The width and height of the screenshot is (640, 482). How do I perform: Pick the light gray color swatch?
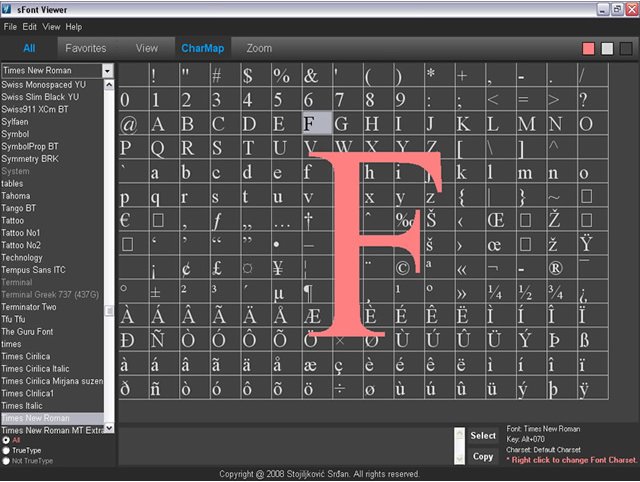click(x=607, y=49)
